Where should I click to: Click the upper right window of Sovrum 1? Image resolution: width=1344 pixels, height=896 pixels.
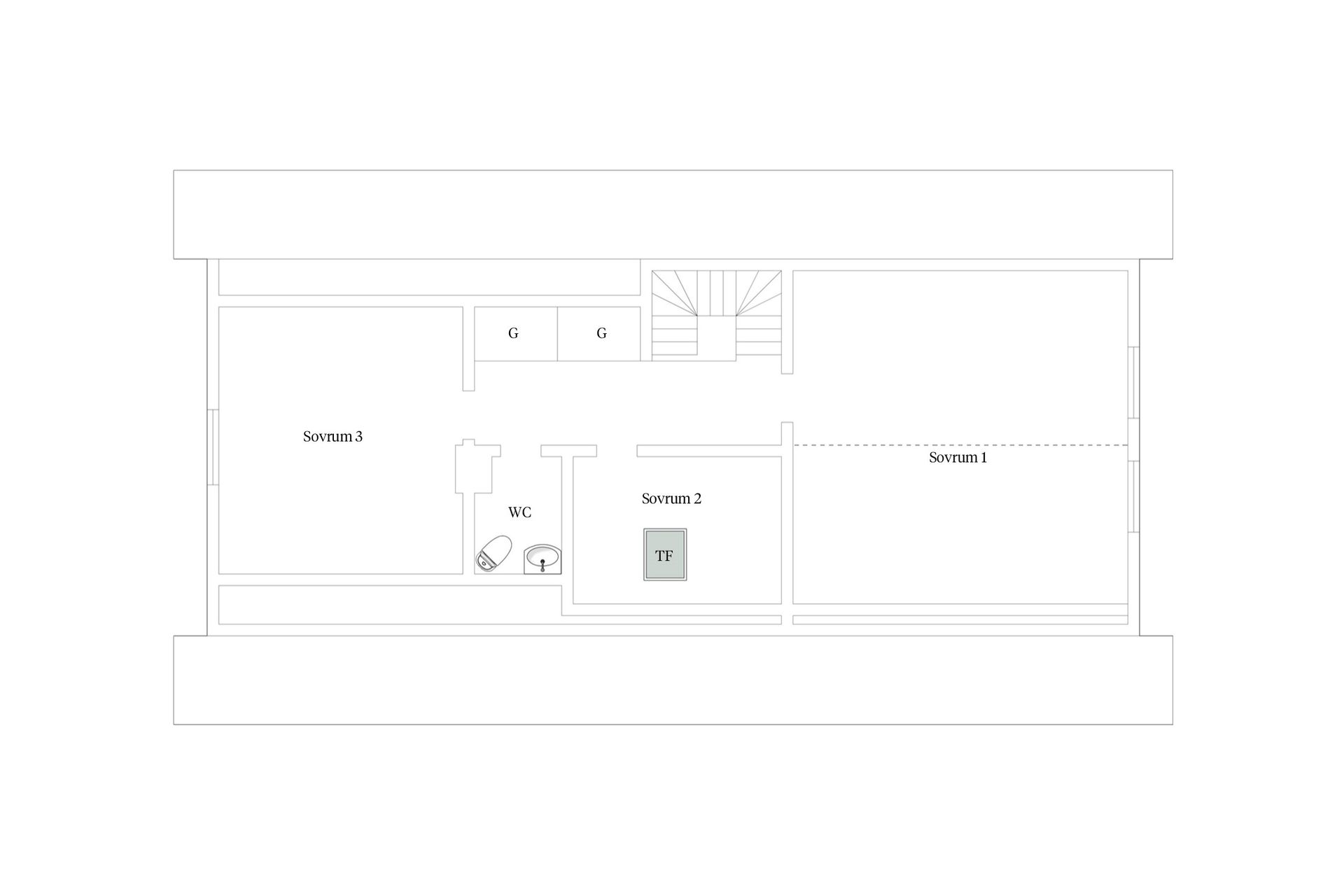pos(1134,383)
